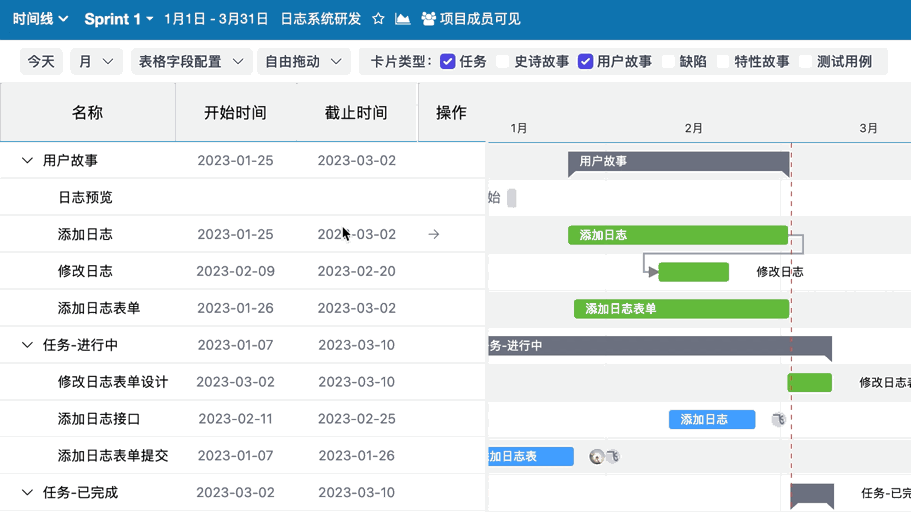The width and height of the screenshot is (911, 512).
Task: Select the 添加日志表单 row name
Action: 99,308
